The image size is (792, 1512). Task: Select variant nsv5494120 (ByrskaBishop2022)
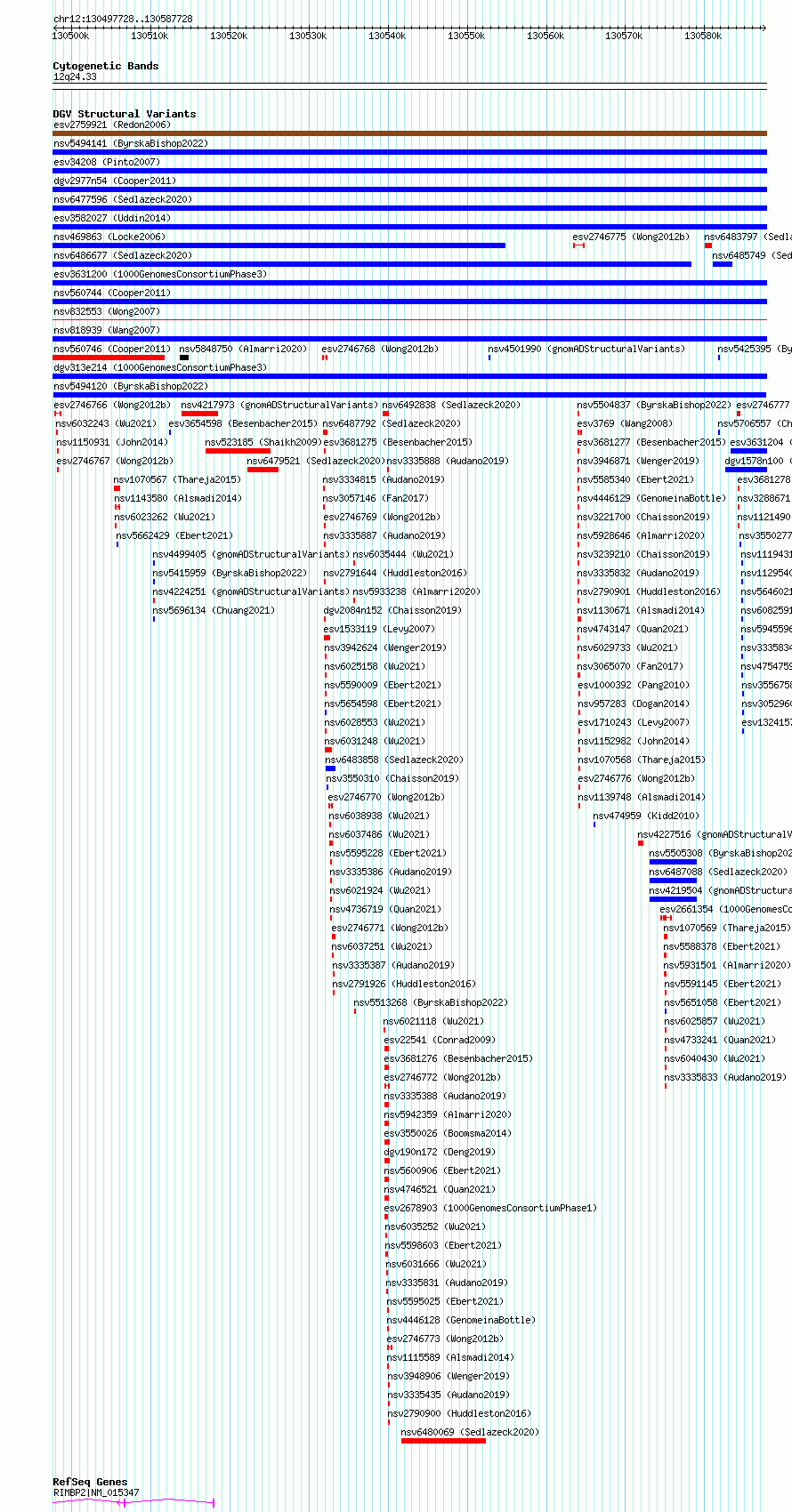point(130,386)
